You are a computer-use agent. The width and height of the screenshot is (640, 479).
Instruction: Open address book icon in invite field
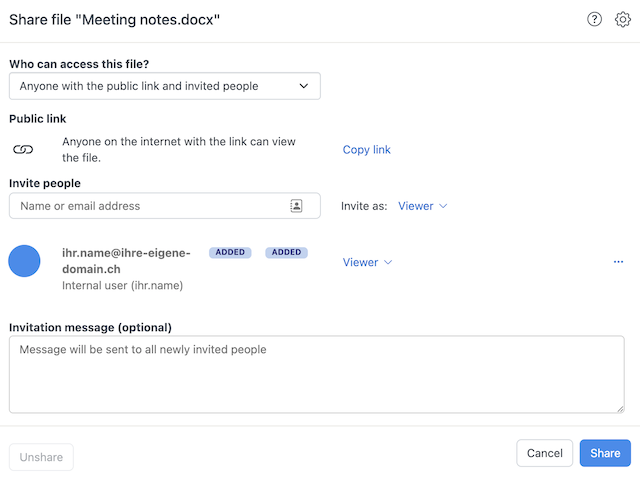pos(296,206)
